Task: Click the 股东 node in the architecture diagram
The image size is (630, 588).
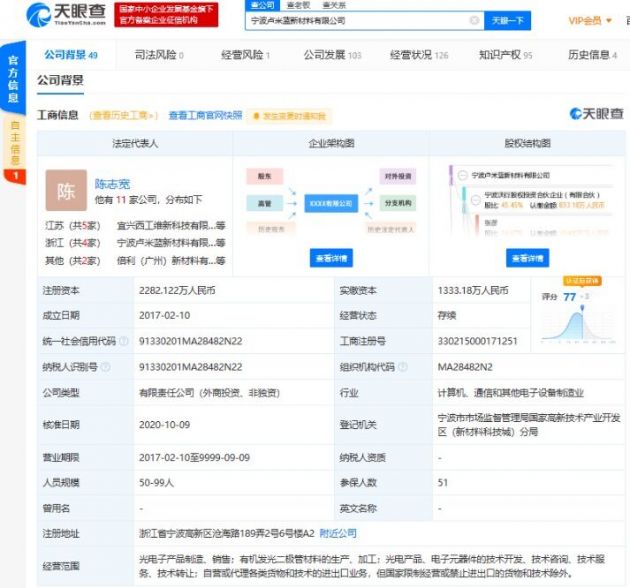Action: pyautogui.click(x=264, y=176)
